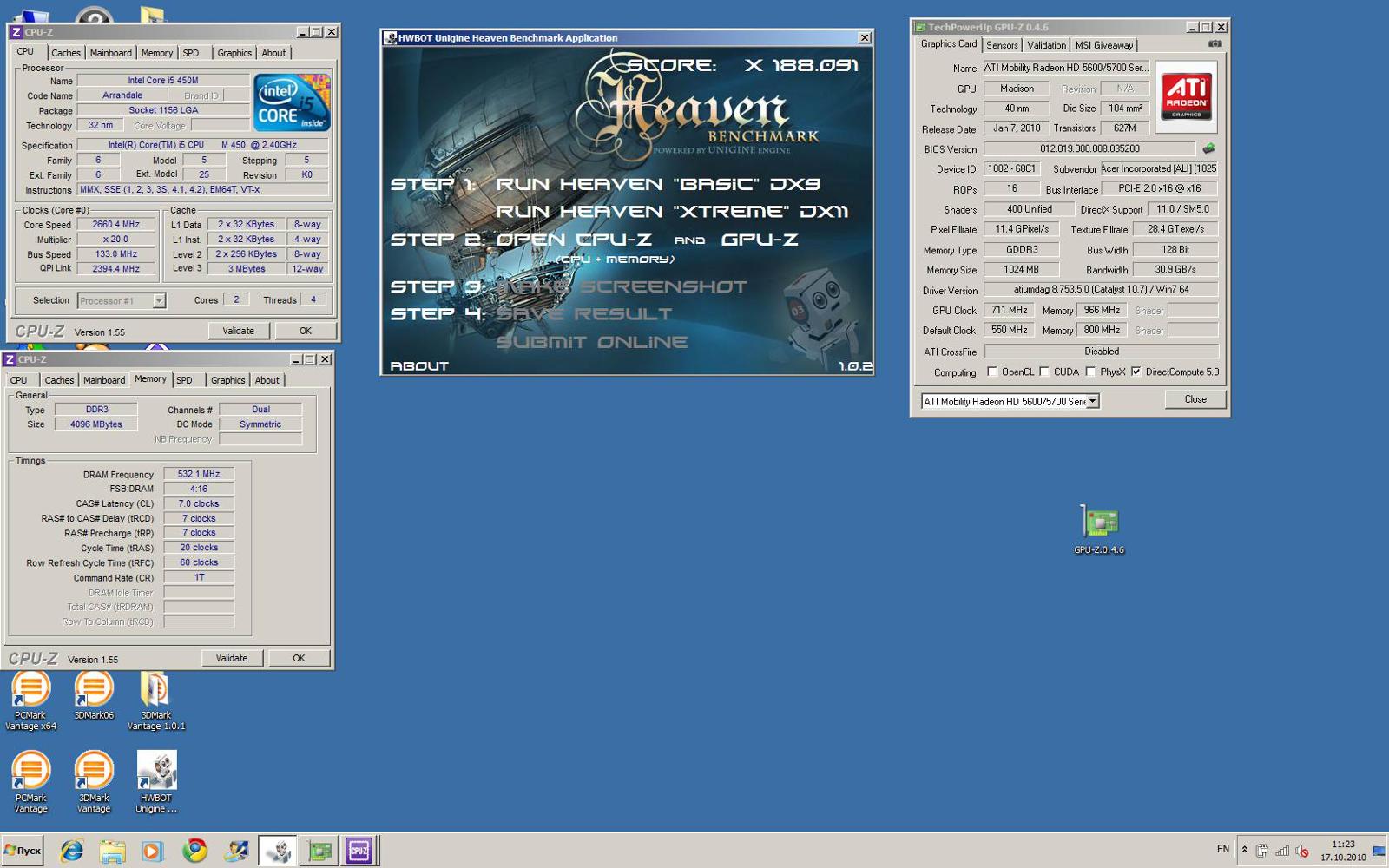Image resolution: width=1389 pixels, height=868 pixels.
Task: Click the BIOS Version field 012.019.000.008.035200
Action: 1089,149
